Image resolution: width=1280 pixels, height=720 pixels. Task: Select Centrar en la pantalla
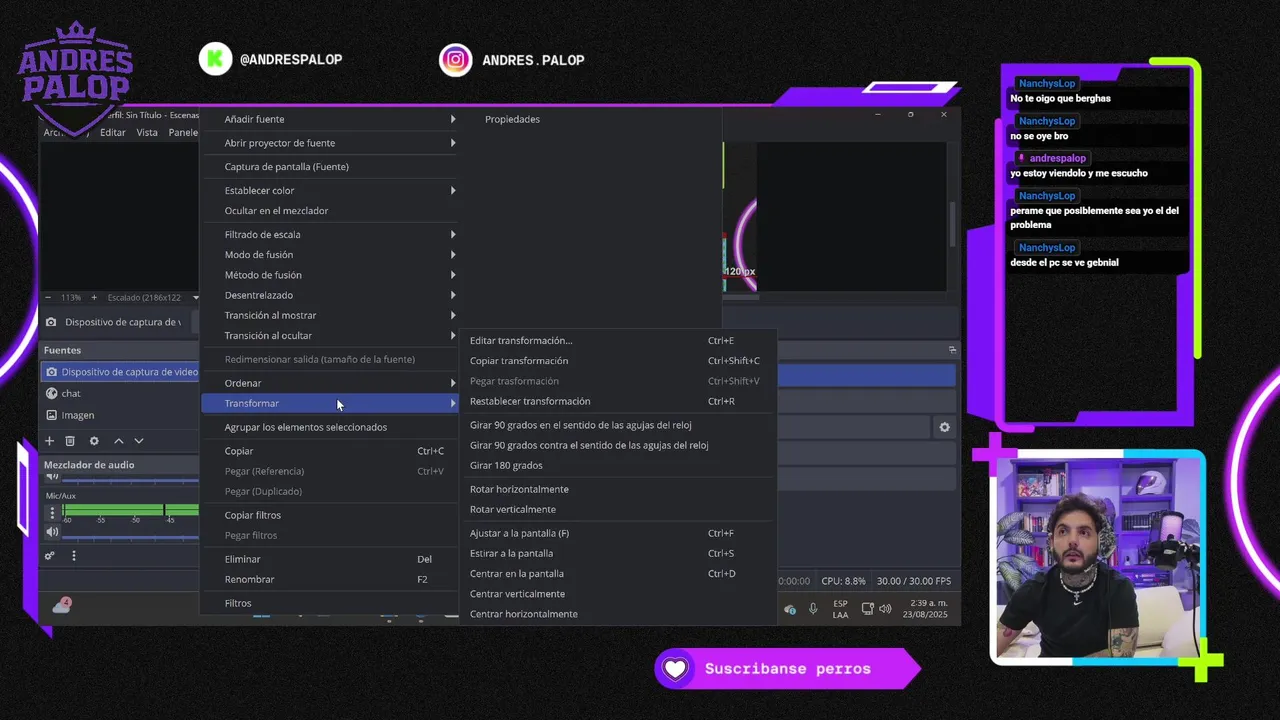point(617,574)
